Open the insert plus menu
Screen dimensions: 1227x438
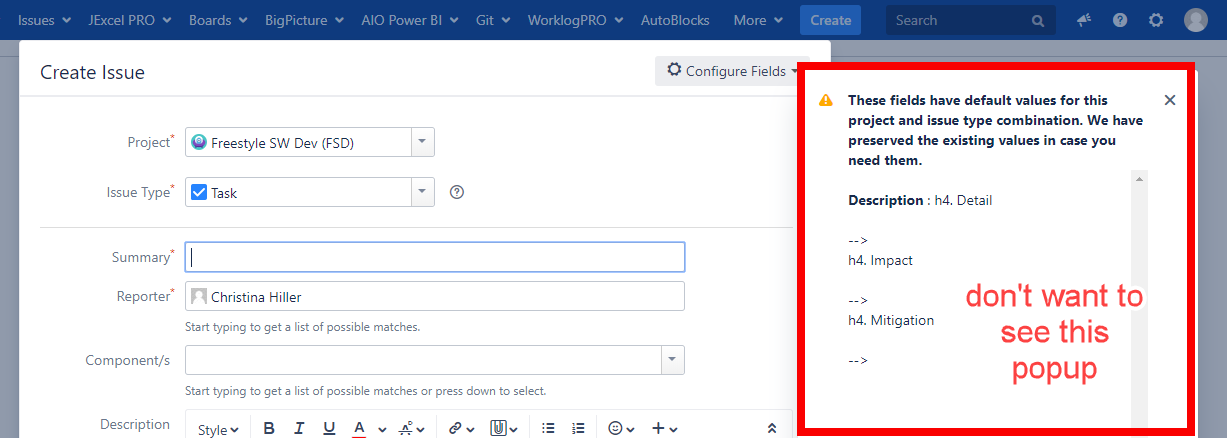point(665,428)
